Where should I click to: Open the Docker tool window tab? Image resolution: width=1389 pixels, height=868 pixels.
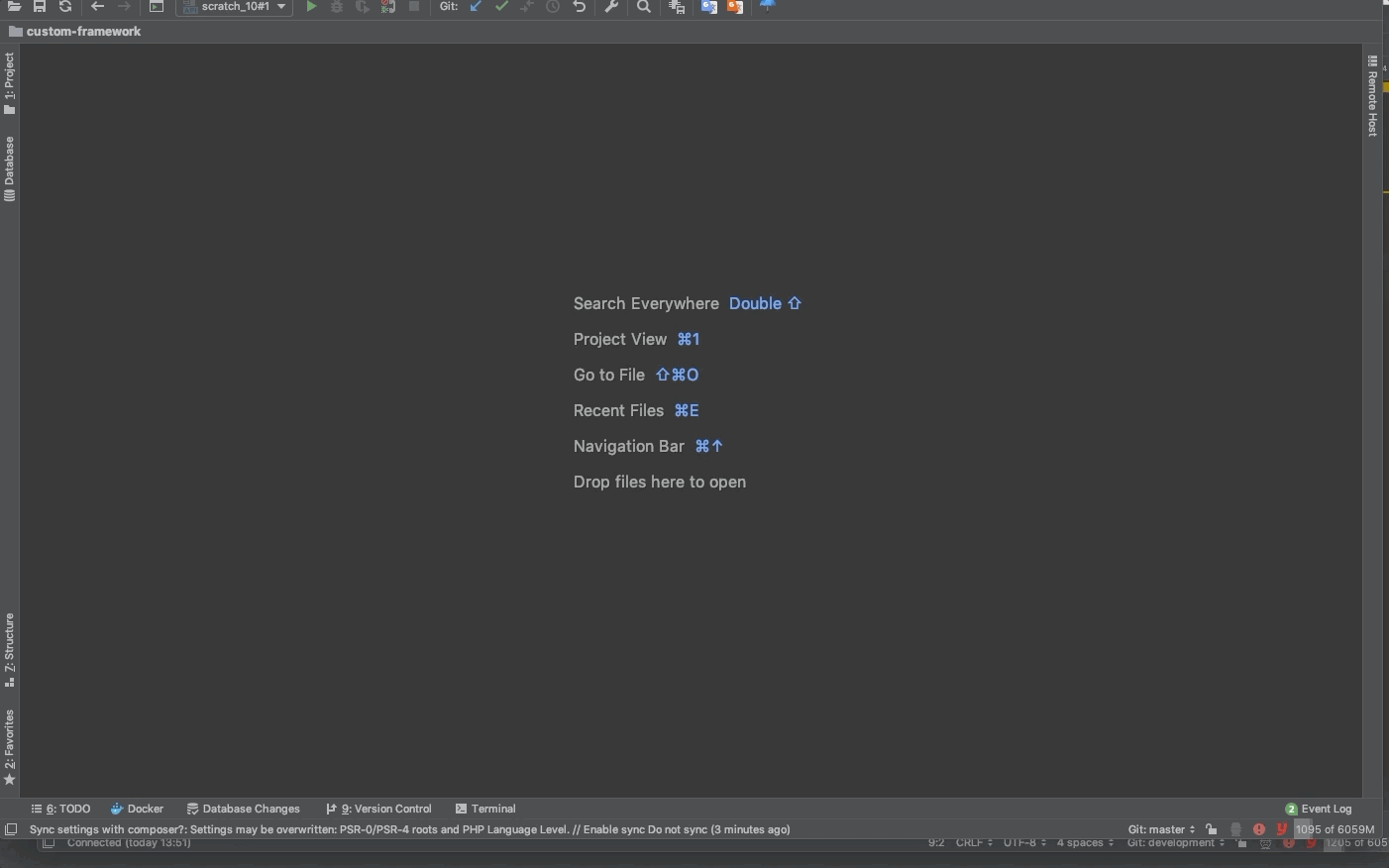137,809
